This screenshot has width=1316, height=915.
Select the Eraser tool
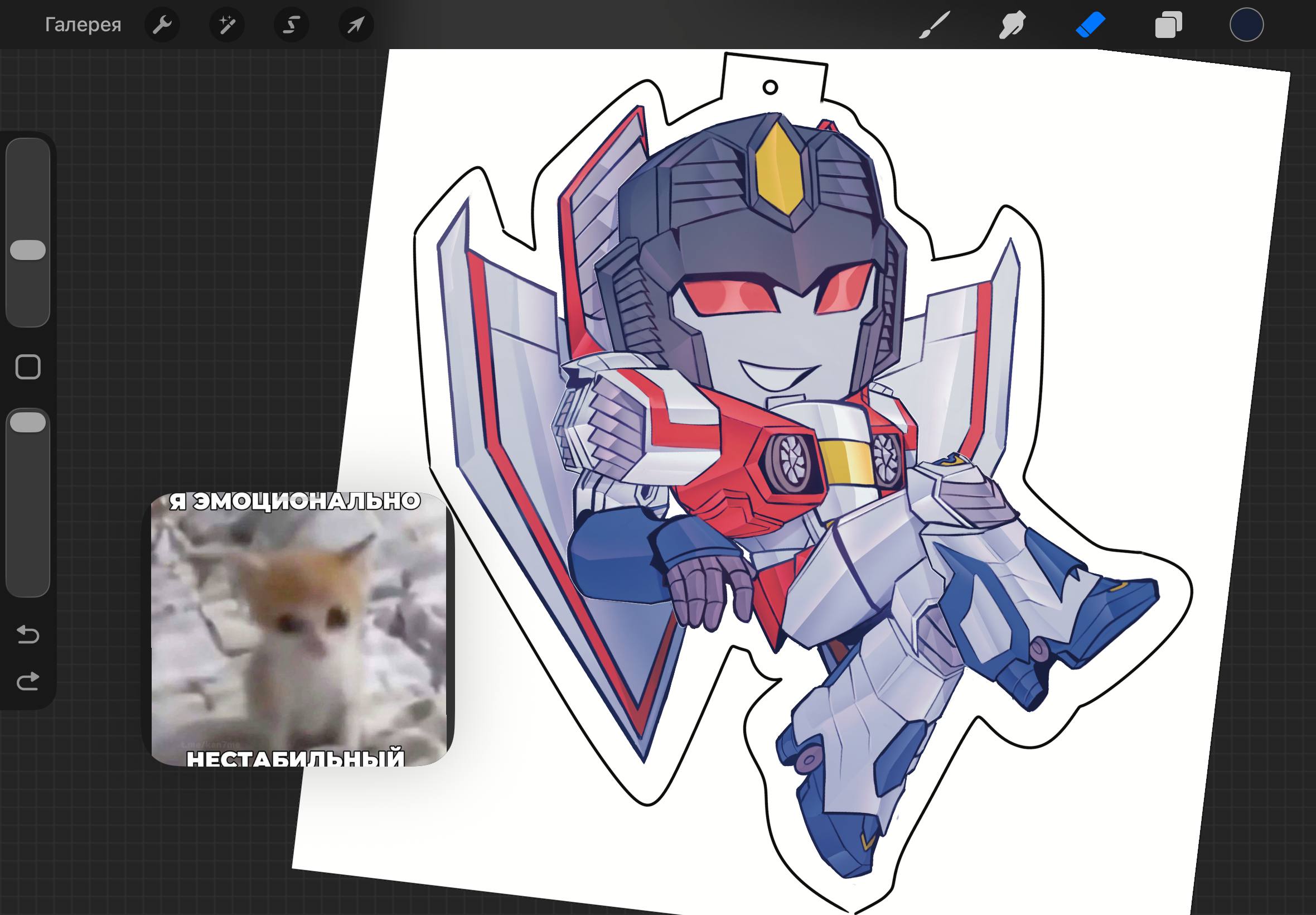coord(1090,25)
